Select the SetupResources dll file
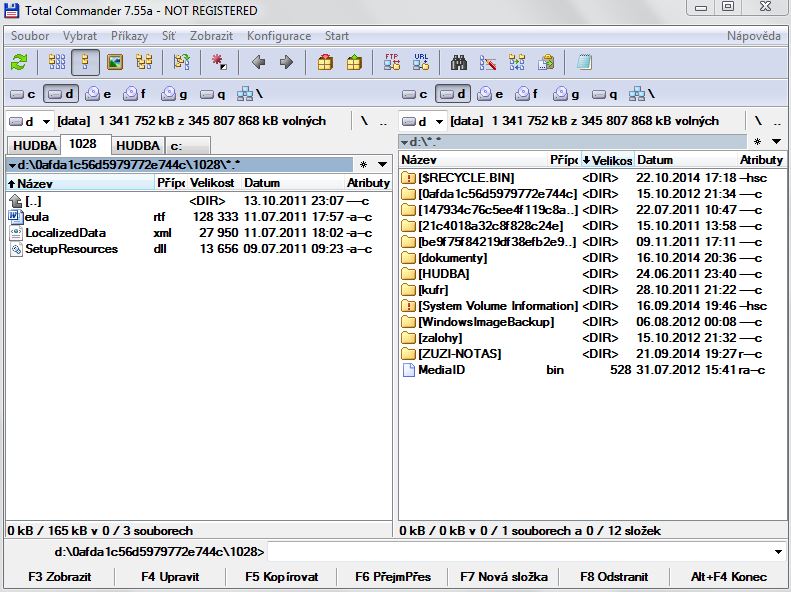This screenshot has width=791, height=592. coord(199,249)
